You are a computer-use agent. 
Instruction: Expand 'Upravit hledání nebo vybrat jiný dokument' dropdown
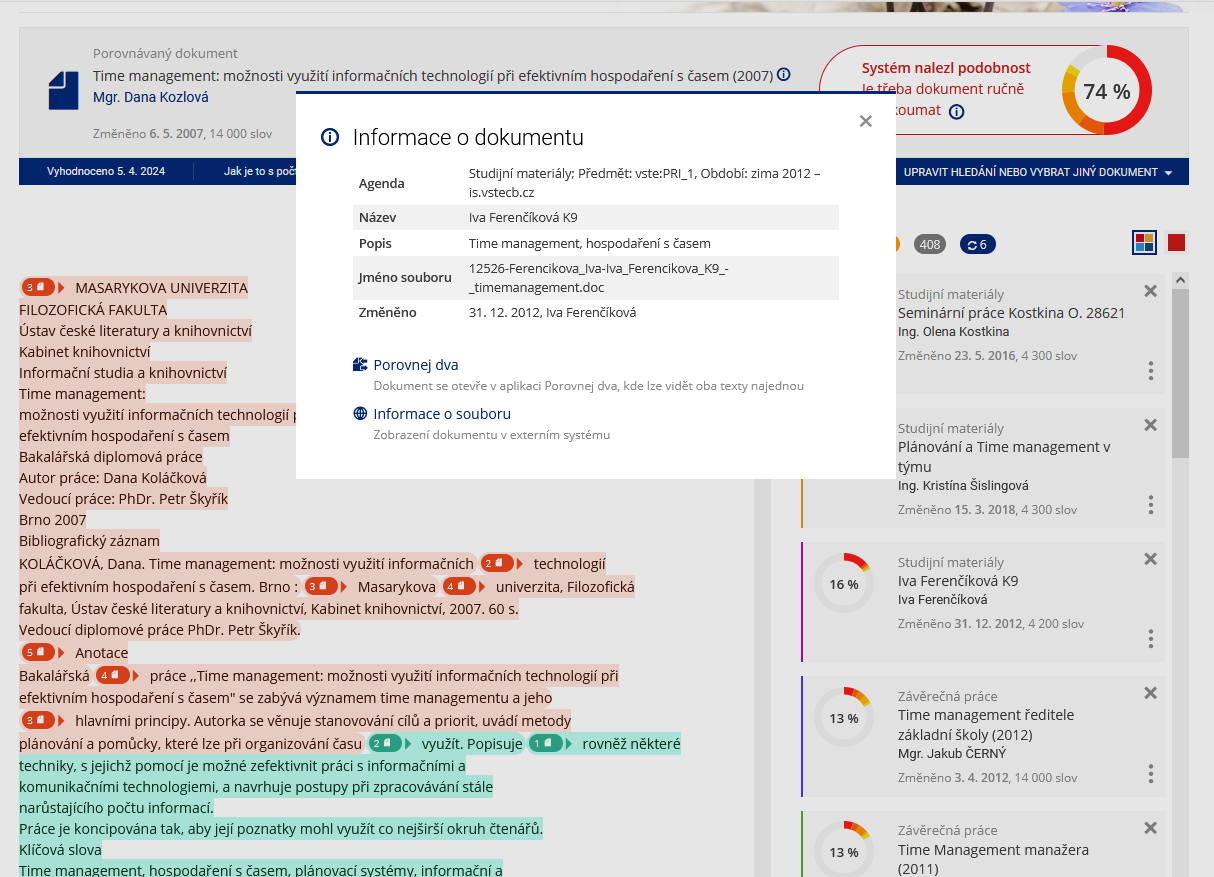tap(1038, 172)
